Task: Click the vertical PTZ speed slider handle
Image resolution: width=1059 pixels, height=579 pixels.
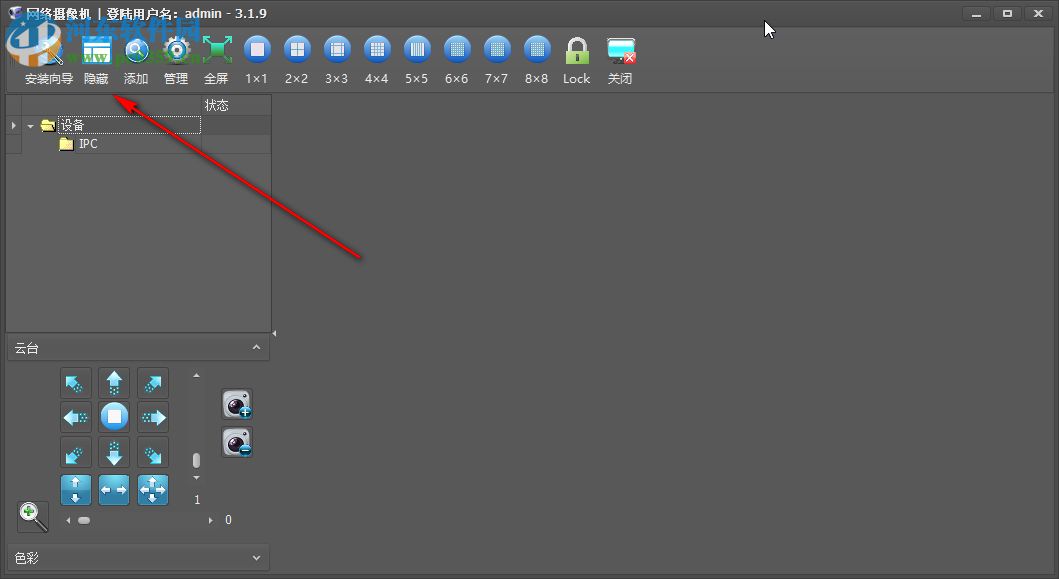Action: click(197, 460)
